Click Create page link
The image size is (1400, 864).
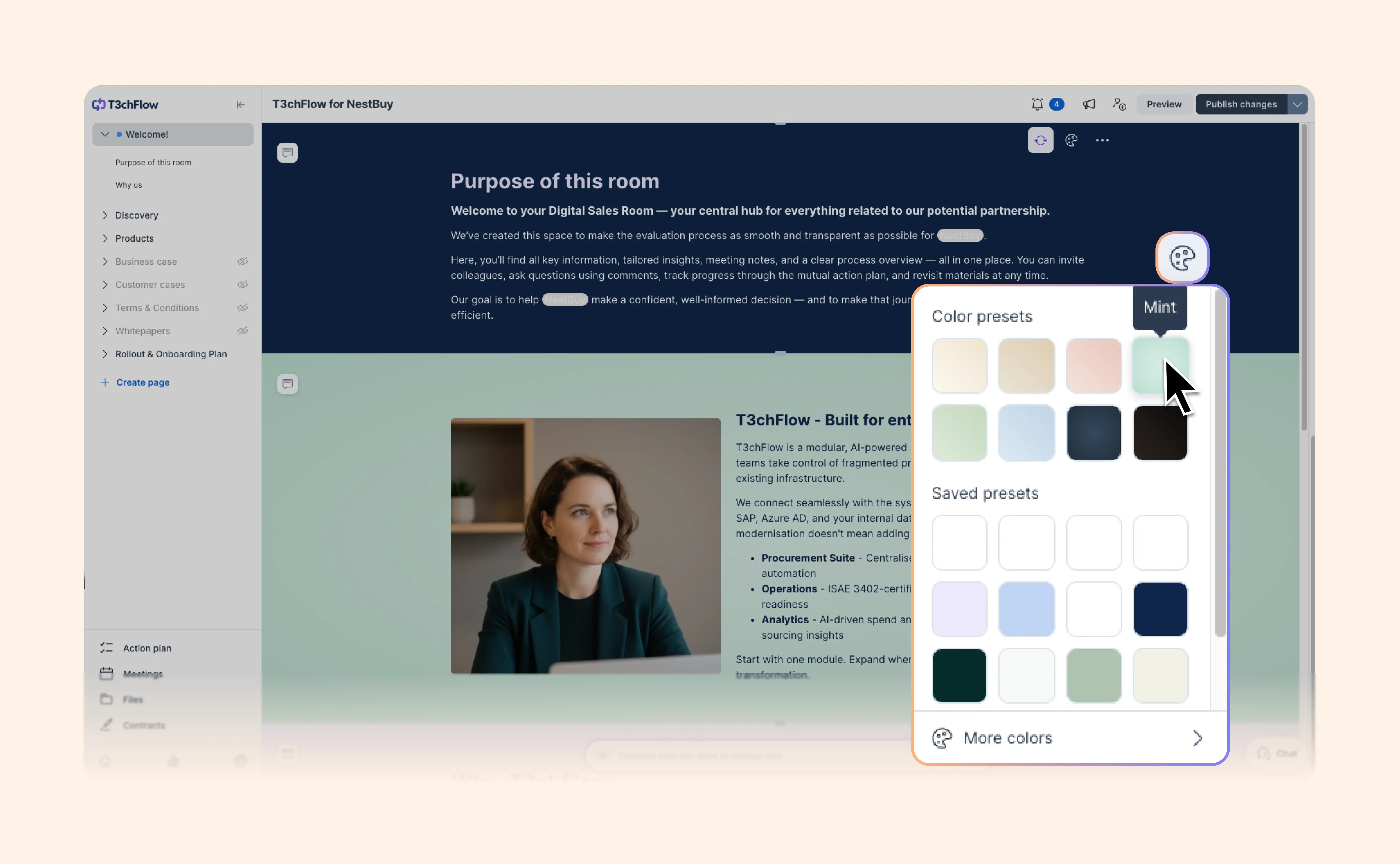click(143, 382)
